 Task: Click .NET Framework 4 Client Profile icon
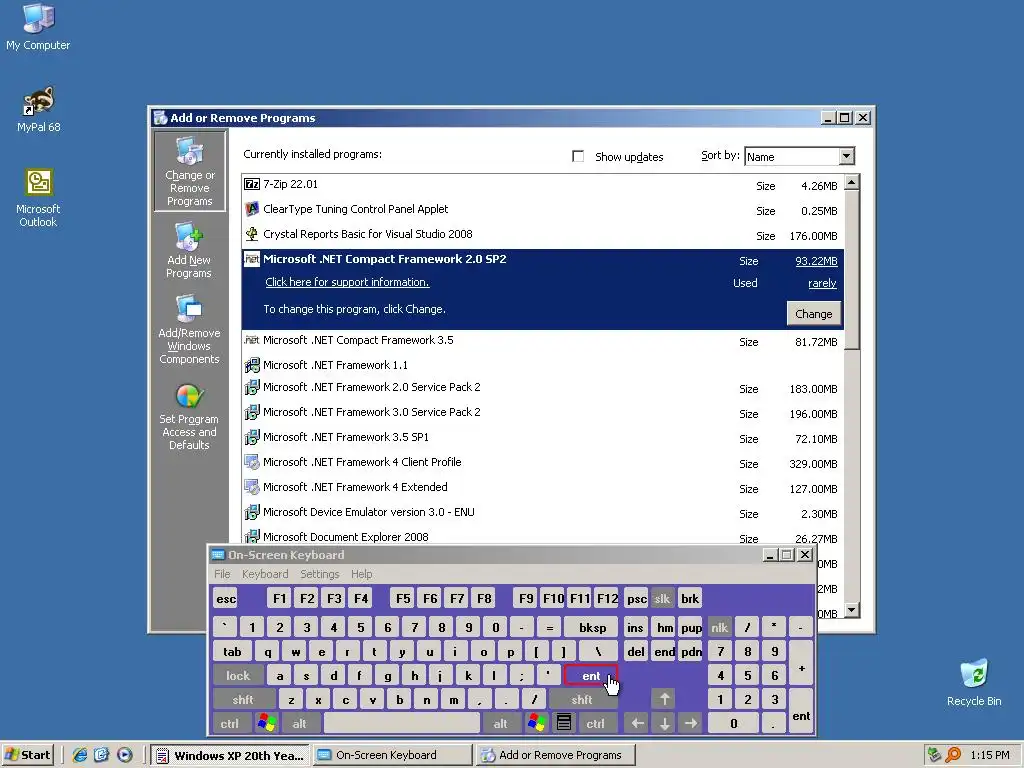(x=251, y=462)
